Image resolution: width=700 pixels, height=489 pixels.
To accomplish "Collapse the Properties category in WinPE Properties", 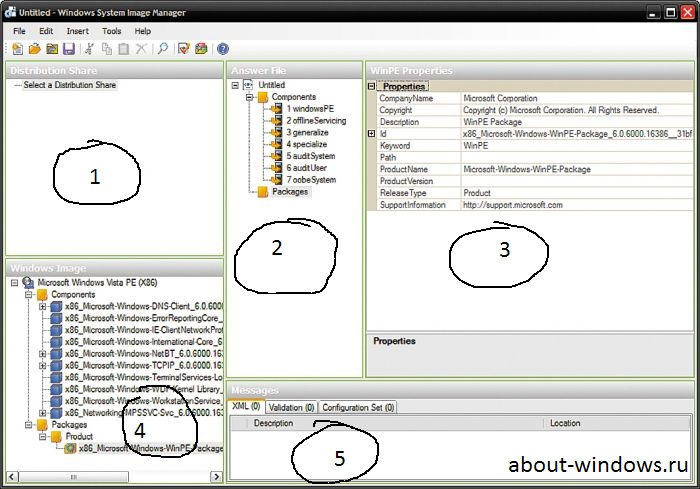I will [x=371, y=86].
